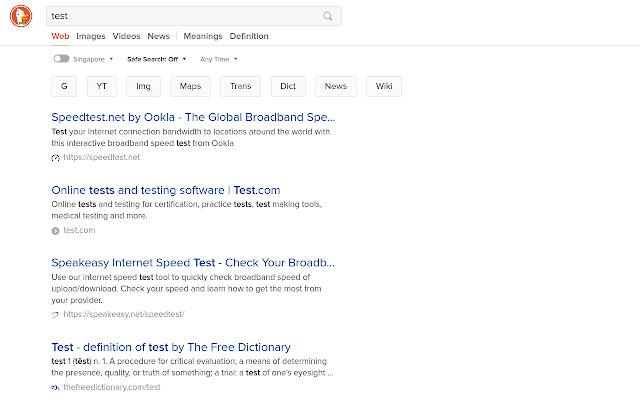
Task: Open the Free Dictionary test definition link
Action: tap(171, 347)
